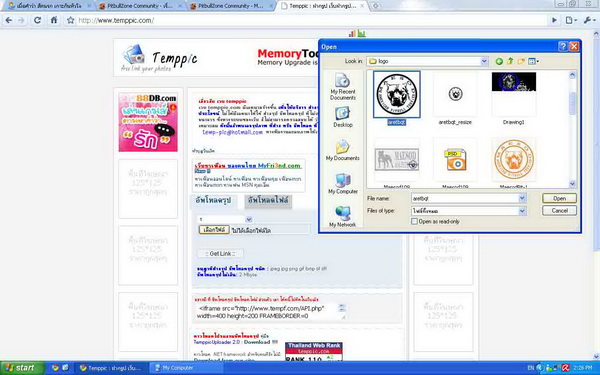600x375 pixels.
Task: Expand the Files of type dropdown
Action: coord(522,211)
